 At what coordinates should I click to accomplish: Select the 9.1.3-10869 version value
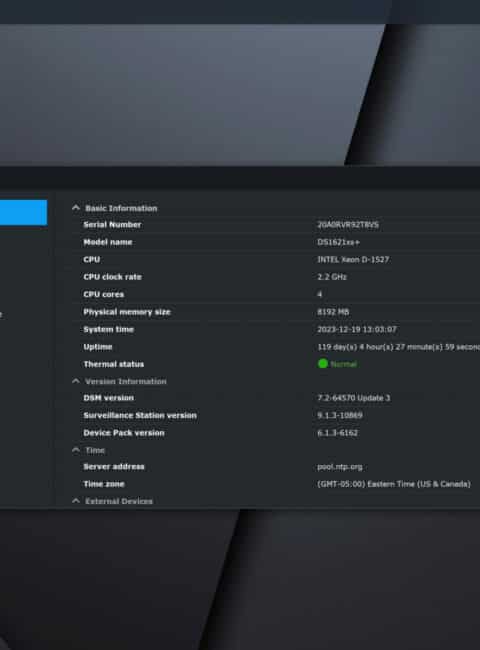pos(340,415)
